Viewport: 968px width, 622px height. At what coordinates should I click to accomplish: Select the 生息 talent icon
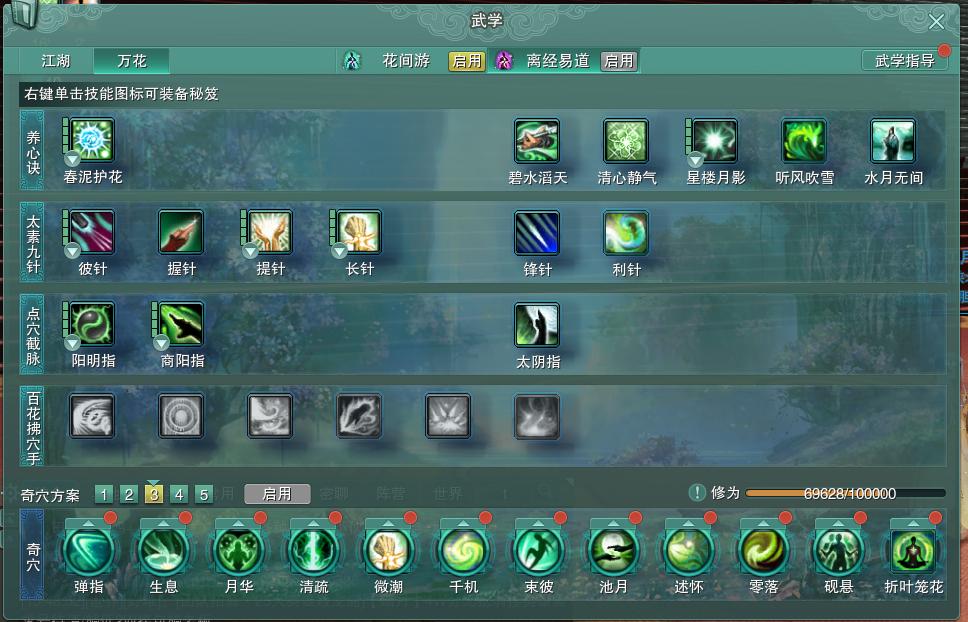pos(164,551)
